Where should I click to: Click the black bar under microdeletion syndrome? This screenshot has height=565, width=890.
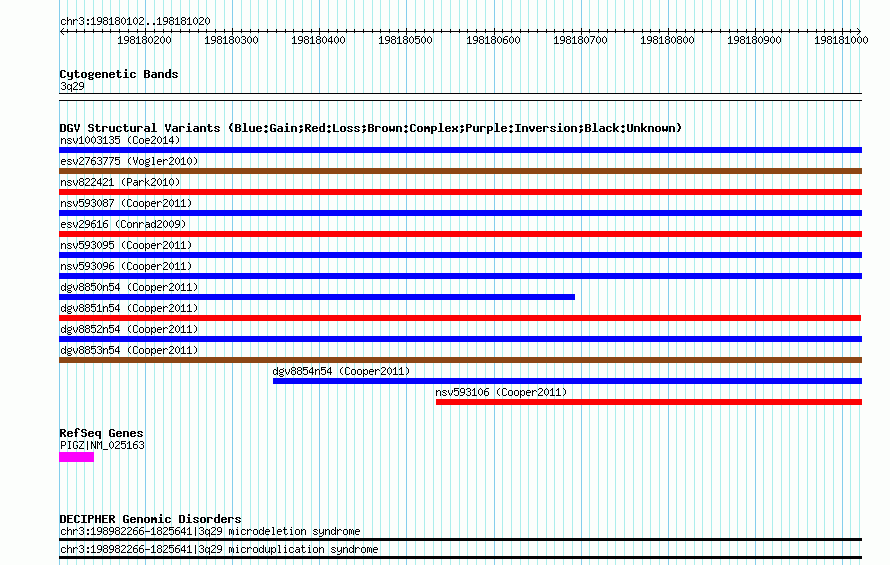point(460,540)
